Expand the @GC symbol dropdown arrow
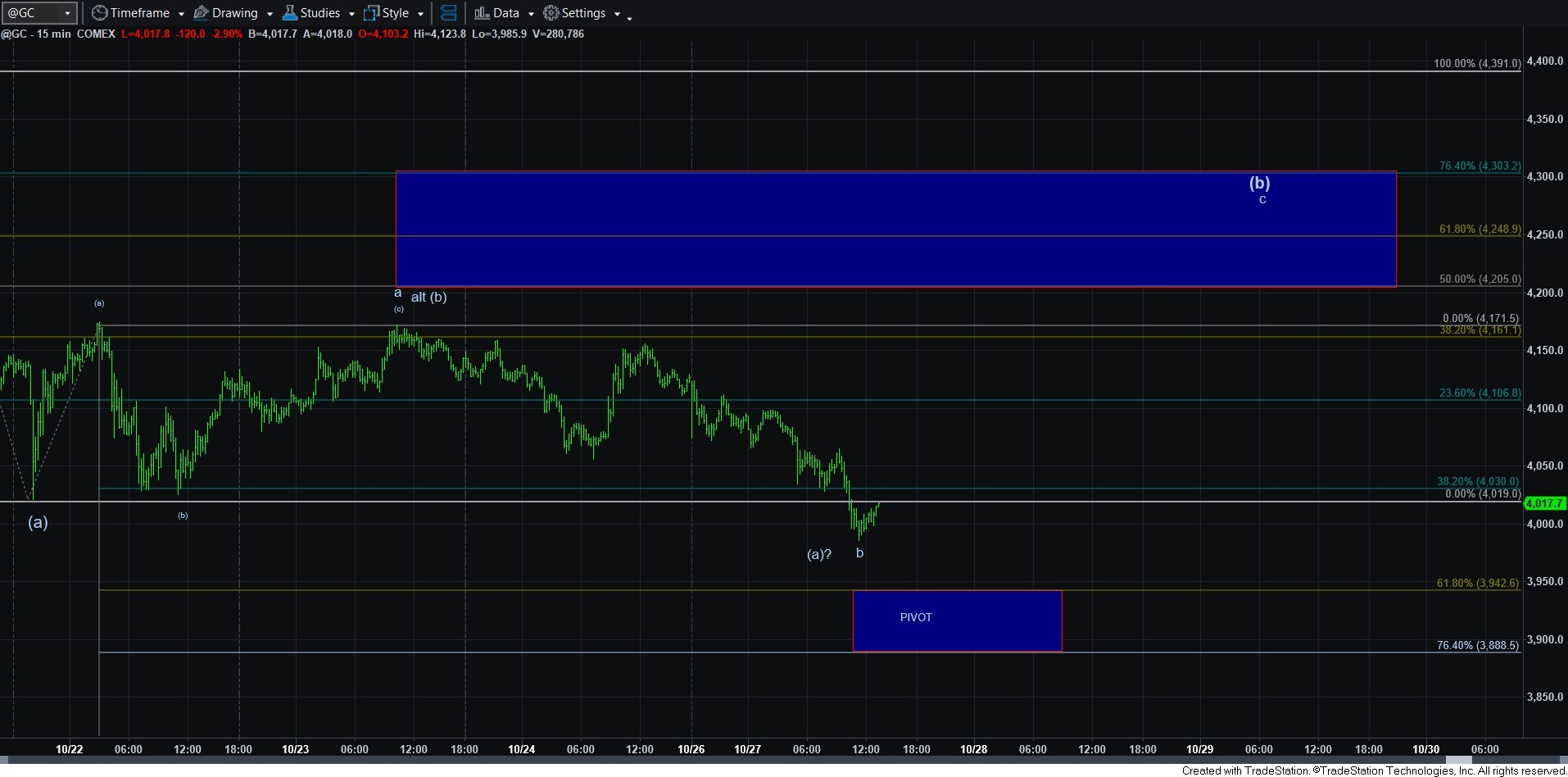This screenshot has height=777, width=1568. click(x=67, y=13)
